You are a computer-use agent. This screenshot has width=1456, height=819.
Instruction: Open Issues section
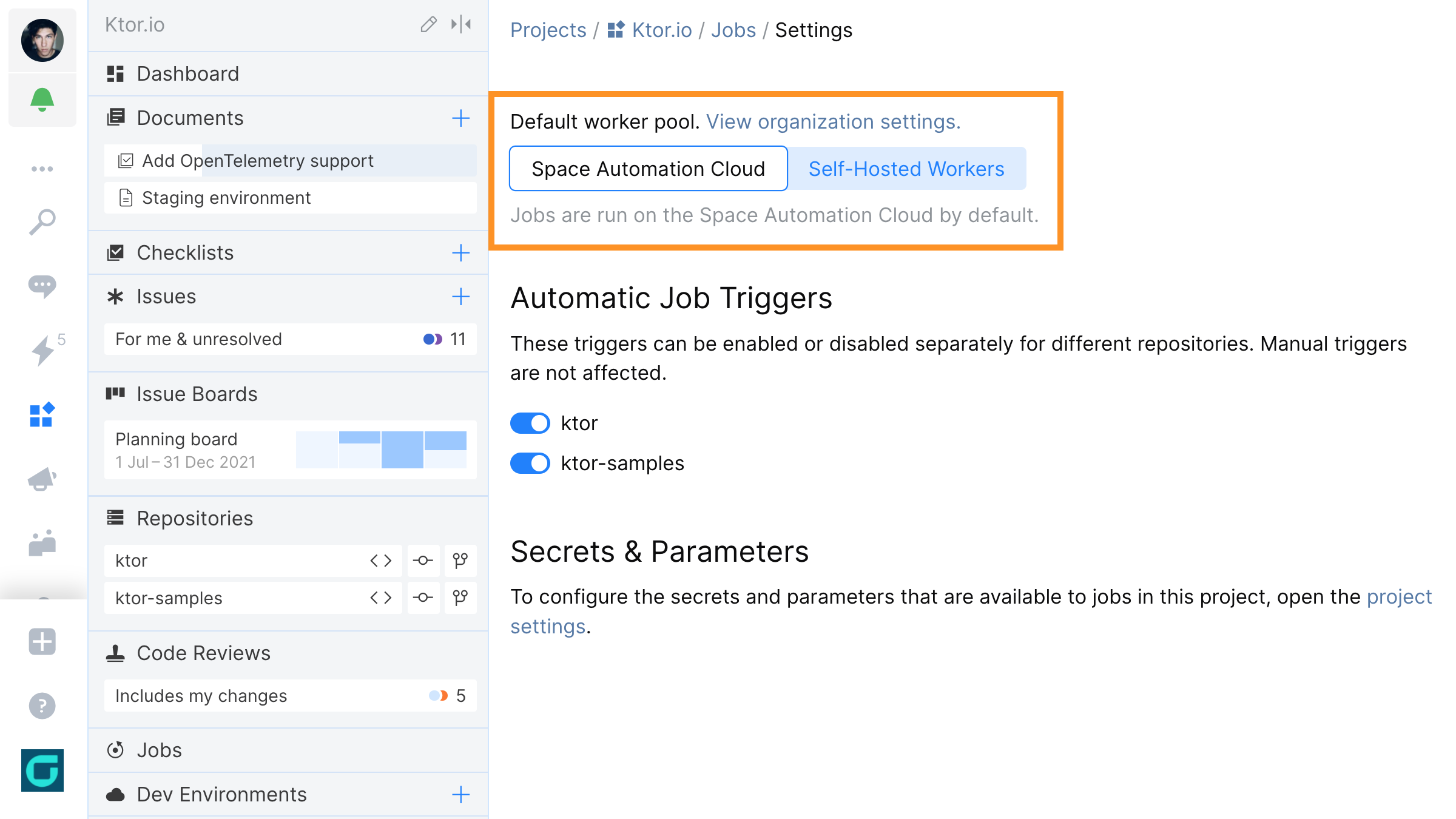[x=166, y=297]
